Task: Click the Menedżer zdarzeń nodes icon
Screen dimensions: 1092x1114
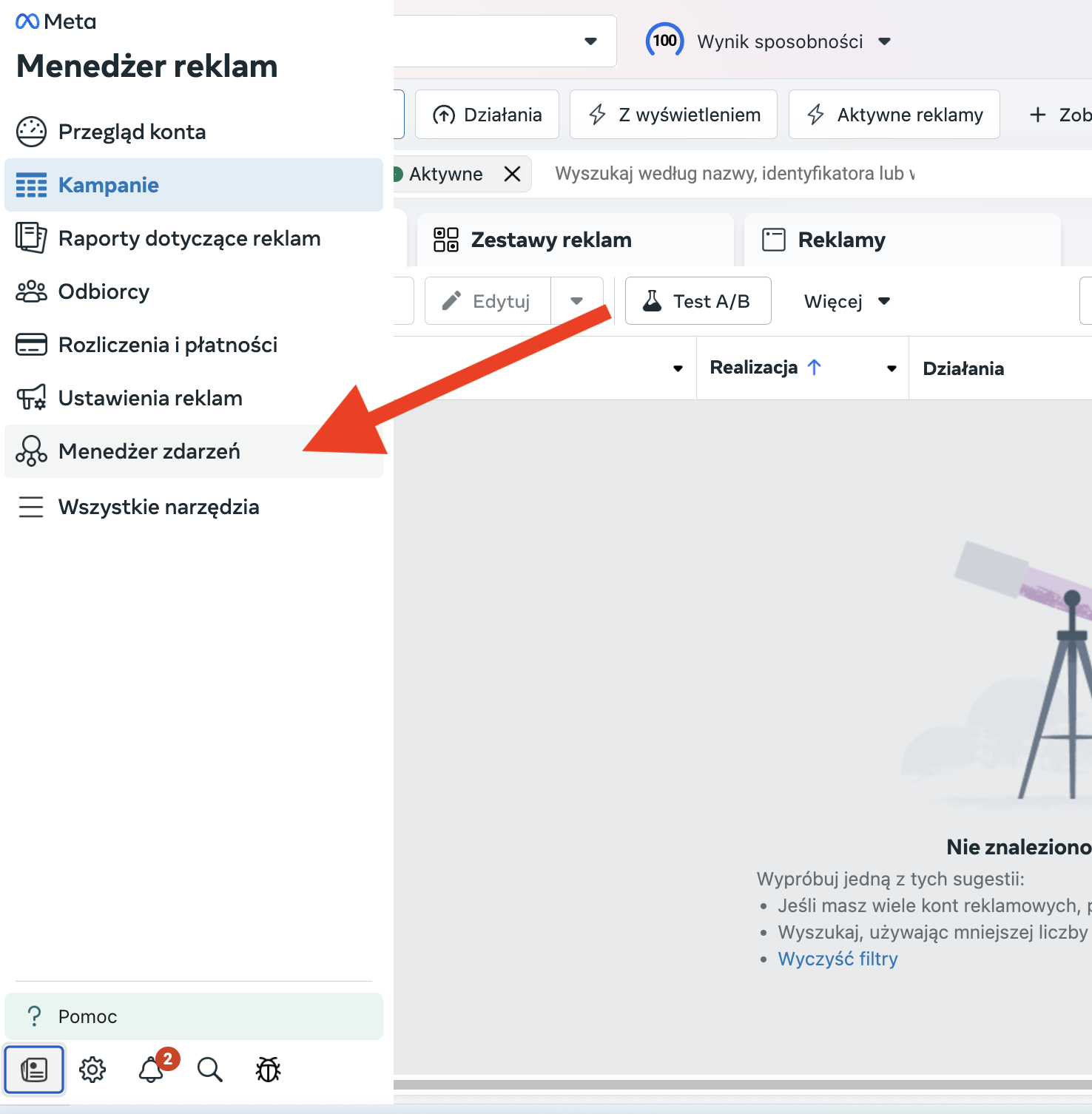Action: pyautogui.click(x=31, y=451)
